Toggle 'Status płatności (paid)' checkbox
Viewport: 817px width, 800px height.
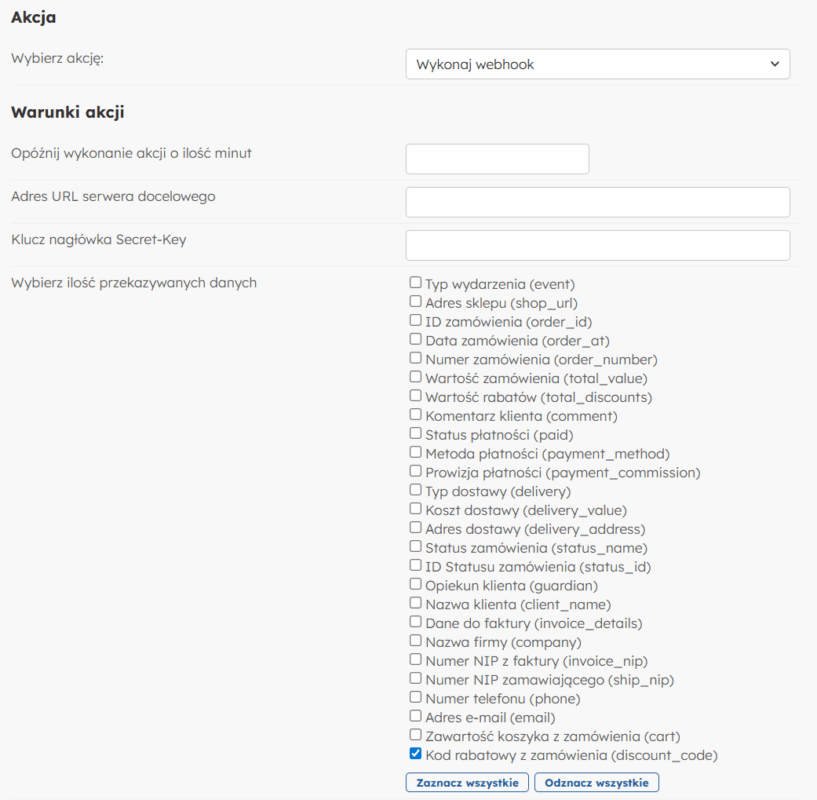[415, 434]
